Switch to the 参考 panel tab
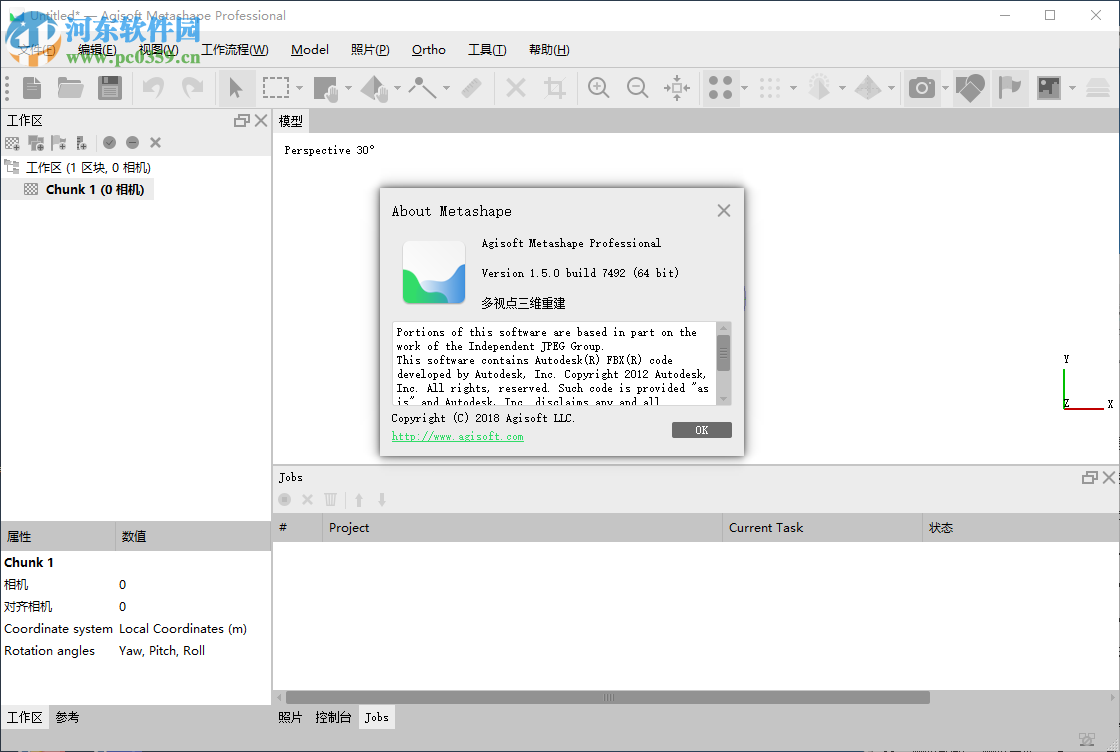 (x=67, y=717)
